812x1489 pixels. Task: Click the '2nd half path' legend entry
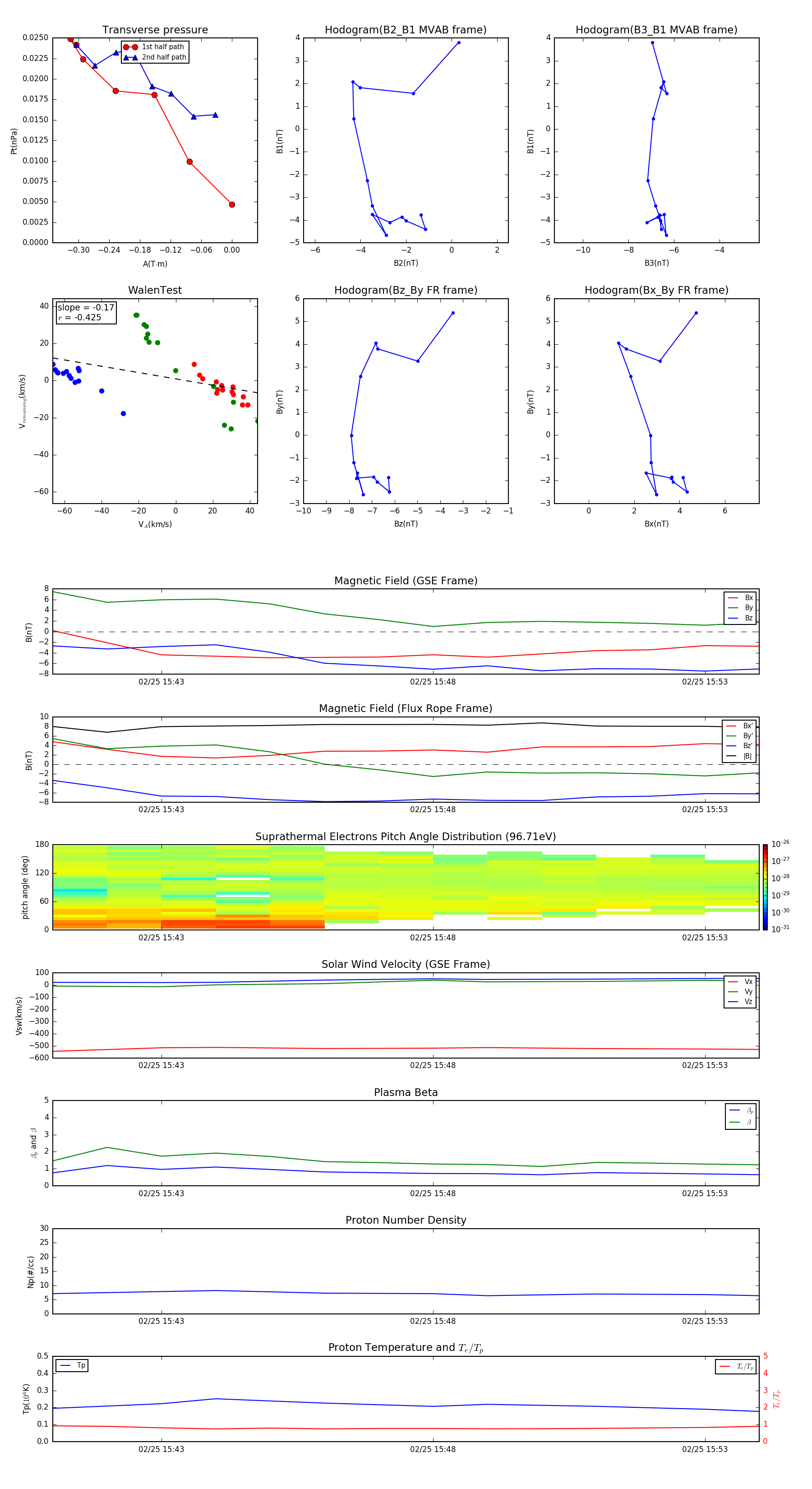point(155,57)
